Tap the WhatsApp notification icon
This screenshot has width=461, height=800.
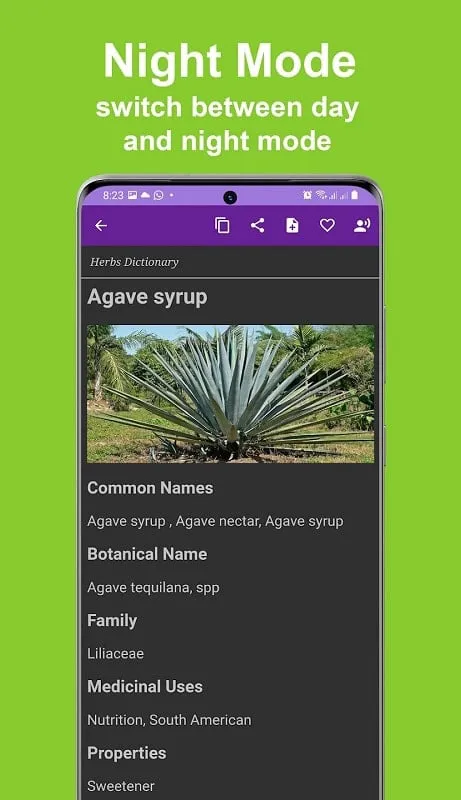[x=159, y=195]
